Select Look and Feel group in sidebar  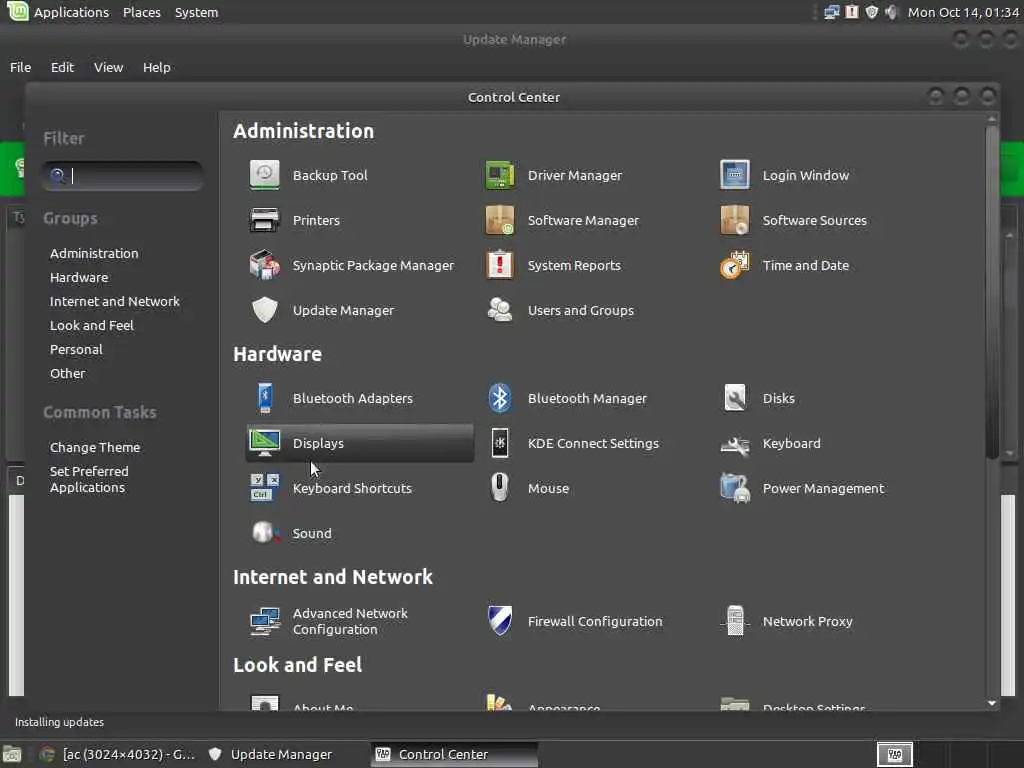pyautogui.click(x=91, y=325)
